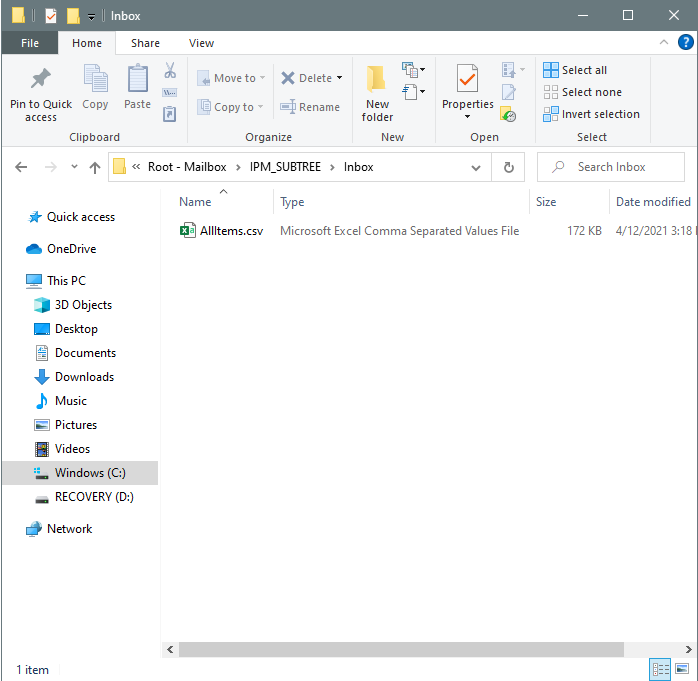Click the History icon in Open group
This screenshot has height=681, width=698.
508,114
